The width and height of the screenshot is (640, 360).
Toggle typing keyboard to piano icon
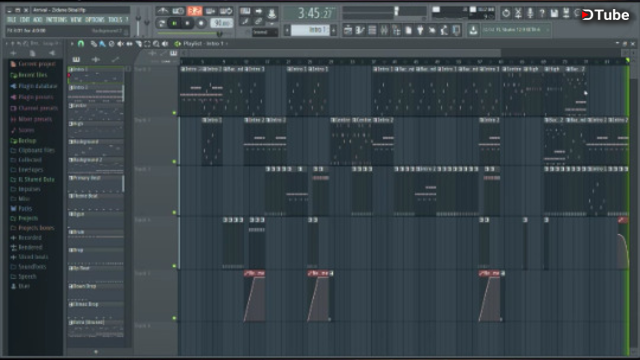pos(245,11)
